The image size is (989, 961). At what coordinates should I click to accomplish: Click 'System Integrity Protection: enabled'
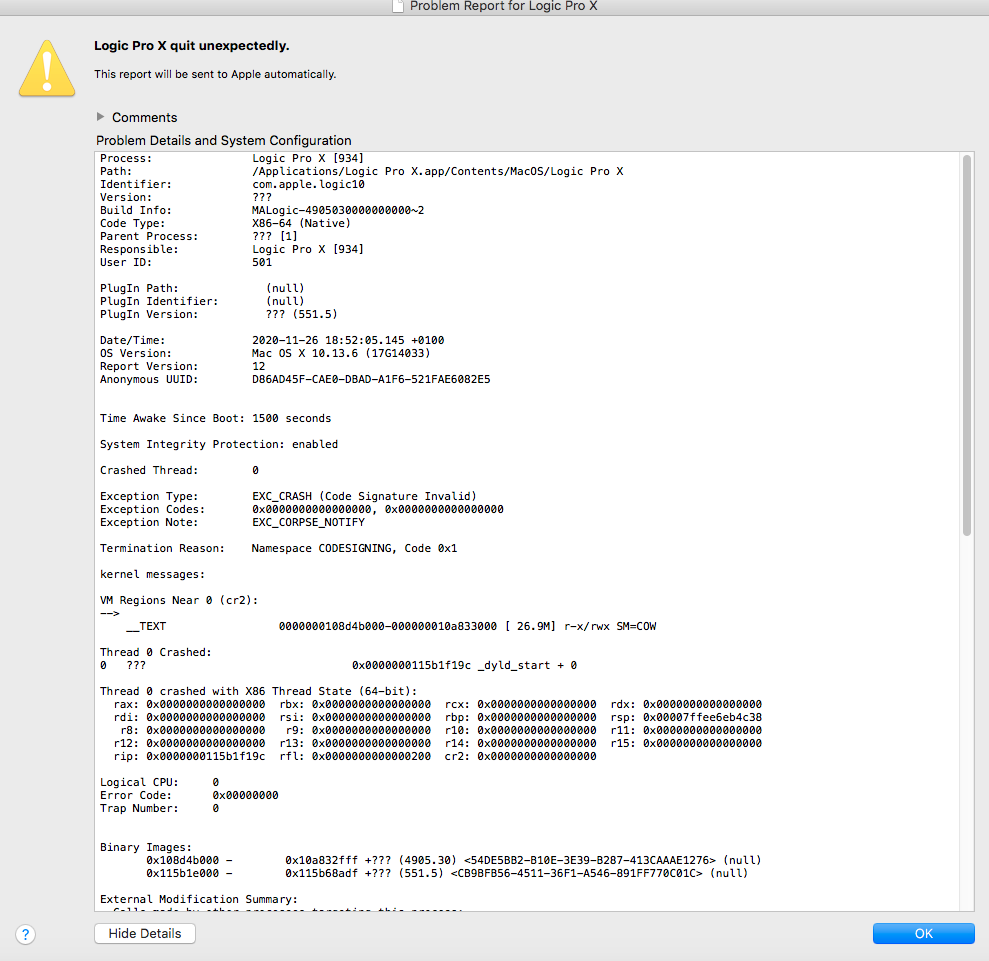pyautogui.click(x=219, y=444)
